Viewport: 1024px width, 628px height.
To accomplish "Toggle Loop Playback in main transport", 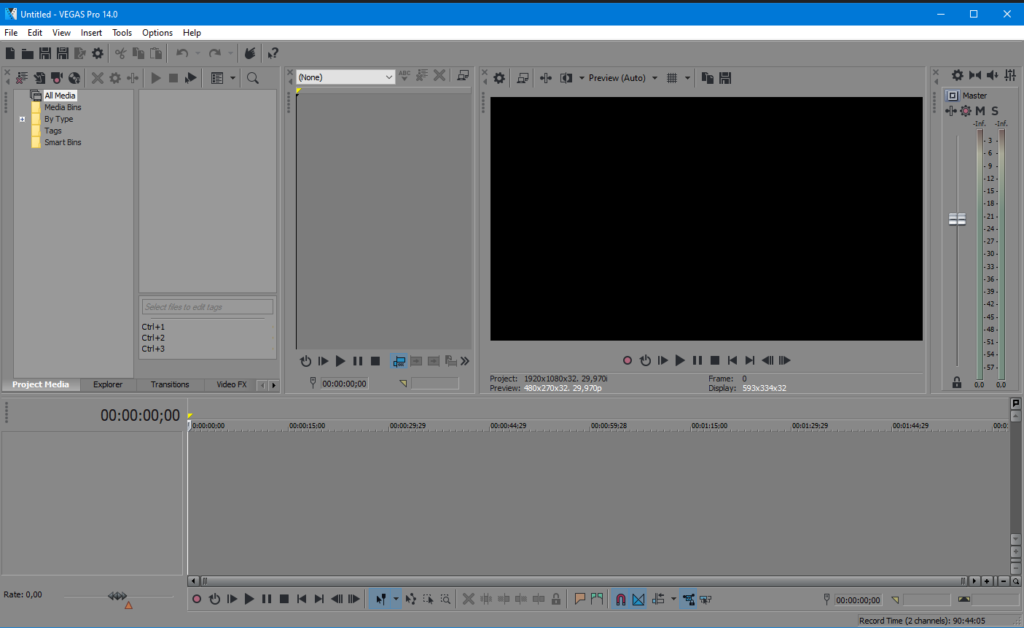I will [215, 599].
